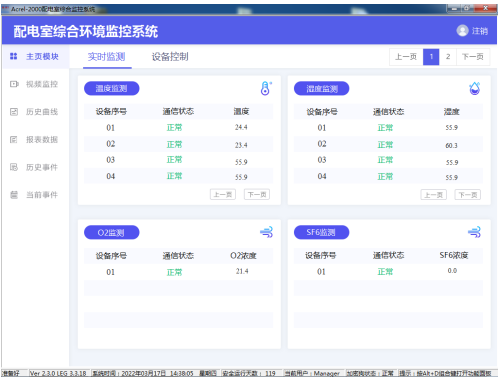Select page 1 in top pagination
Image resolution: width=501 pixels, height=388 pixels.
click(x=431, y=57)
